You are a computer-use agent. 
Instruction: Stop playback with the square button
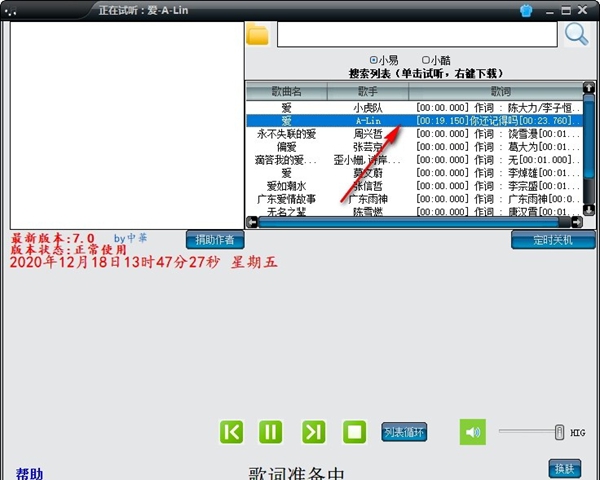354,432
